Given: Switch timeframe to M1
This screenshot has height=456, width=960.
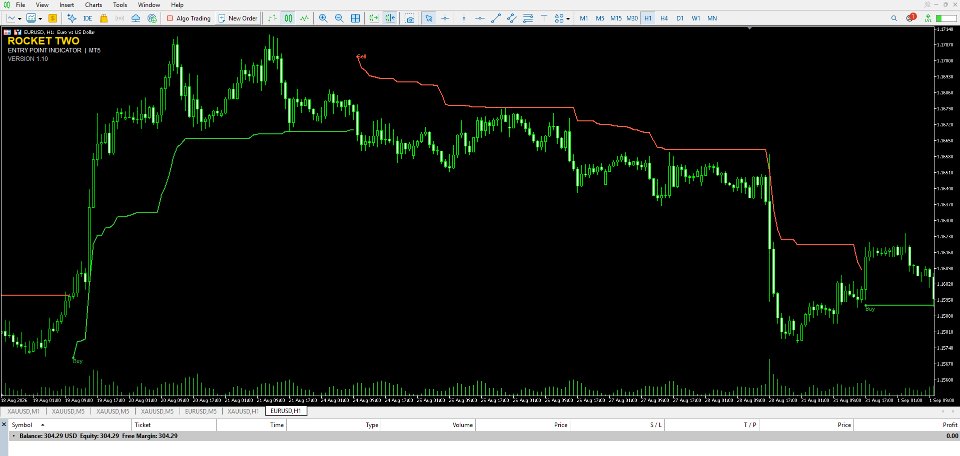Looking at the screenshot, I should pyautogui.click(x=583, y=18).
